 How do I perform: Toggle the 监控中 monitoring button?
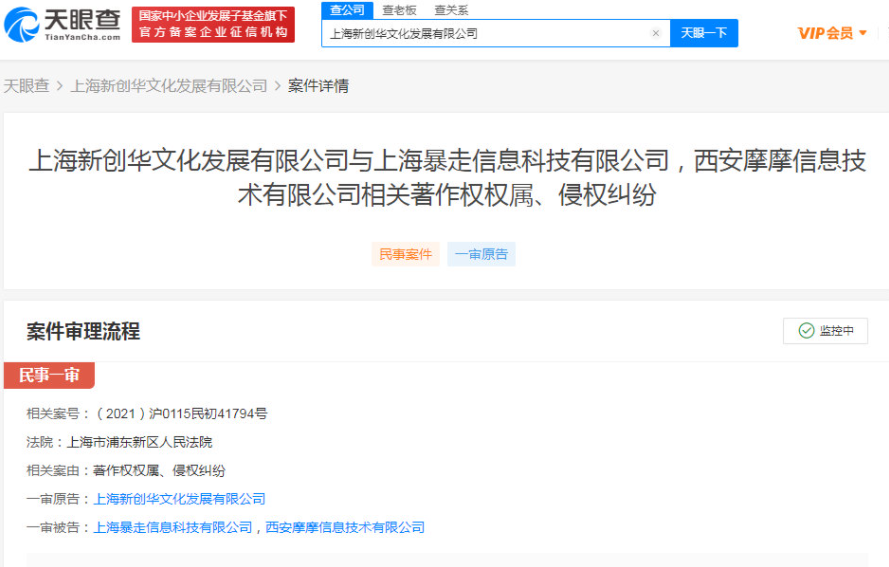[x=826, y=331]
